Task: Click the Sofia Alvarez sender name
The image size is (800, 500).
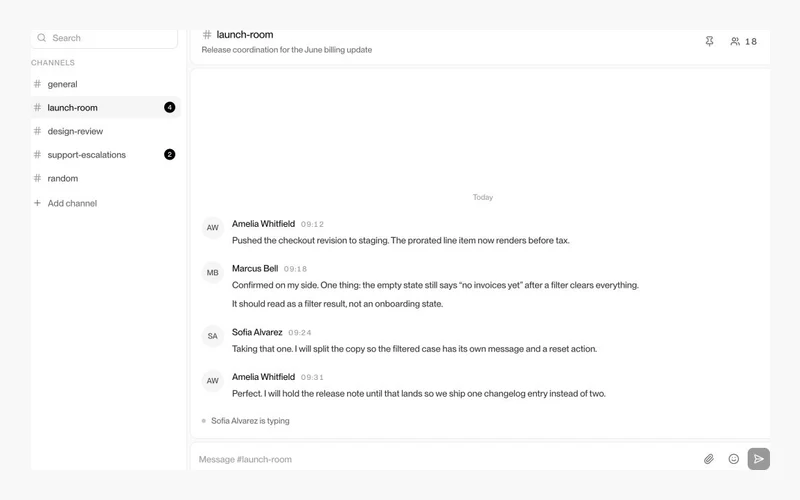Action: pos(257,332)
